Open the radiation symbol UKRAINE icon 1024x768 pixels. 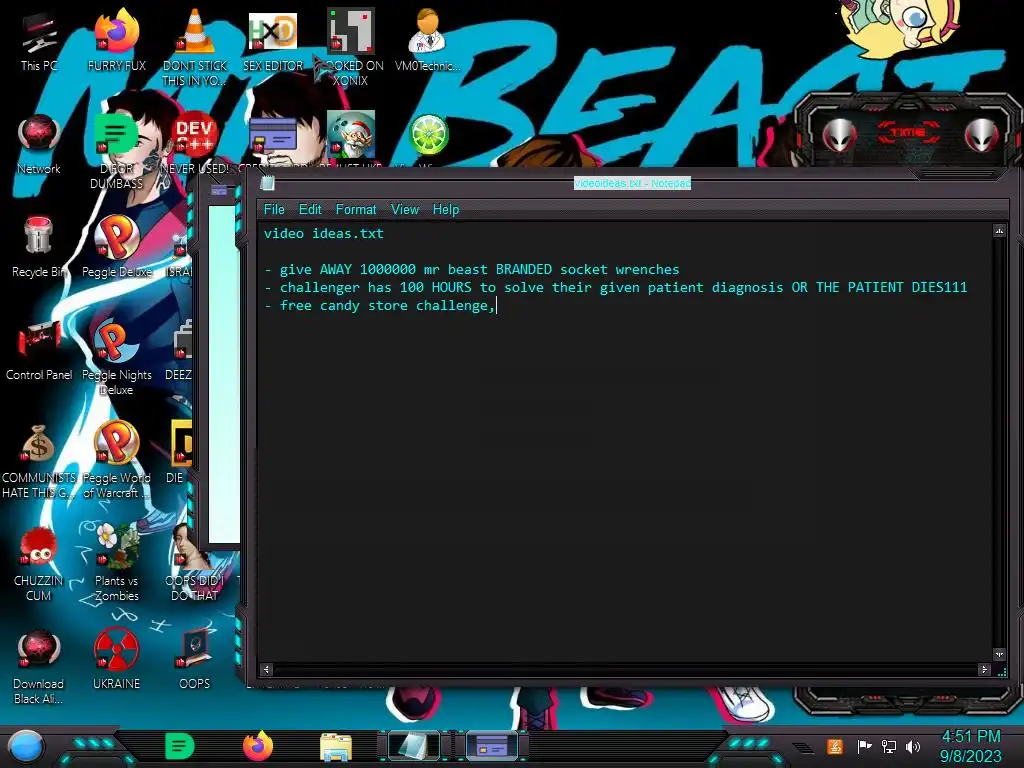[116, 660]
